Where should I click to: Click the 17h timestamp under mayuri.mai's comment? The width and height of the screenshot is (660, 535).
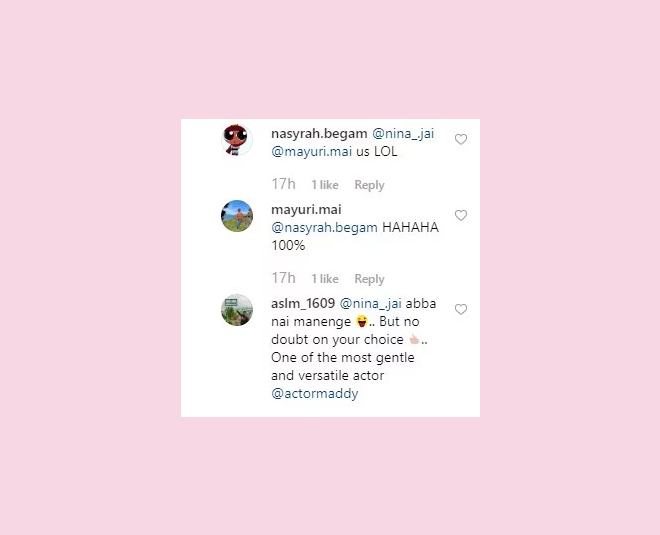[x=283, y=278]
